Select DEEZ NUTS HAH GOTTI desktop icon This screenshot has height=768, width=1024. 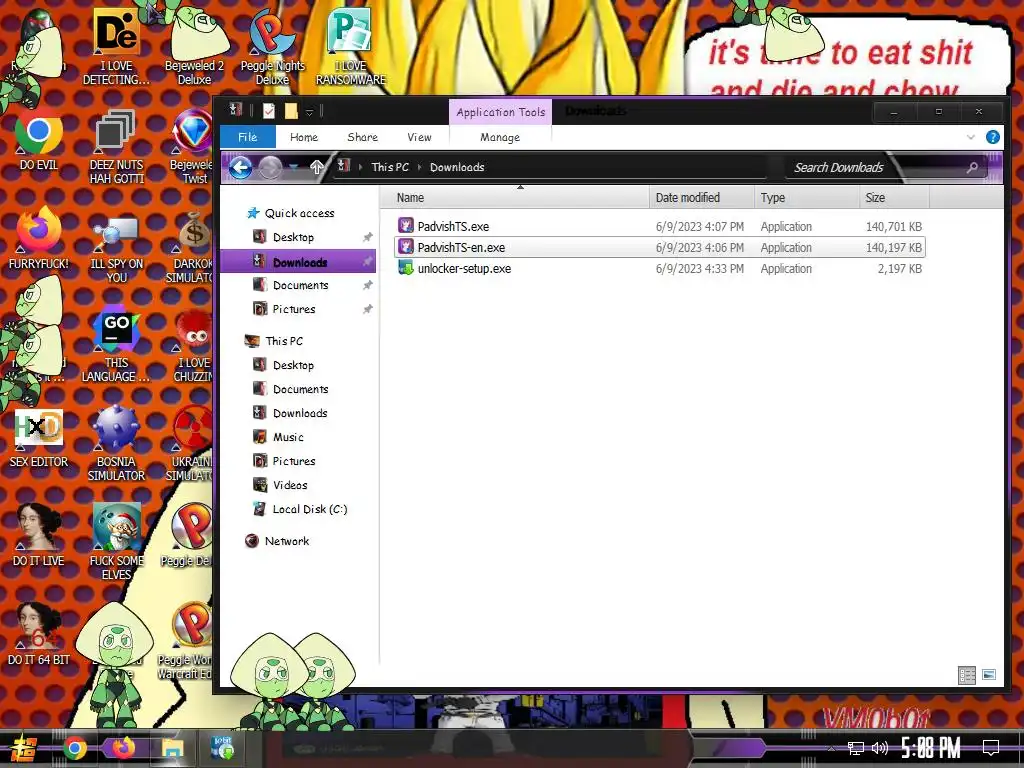[116, 147]
